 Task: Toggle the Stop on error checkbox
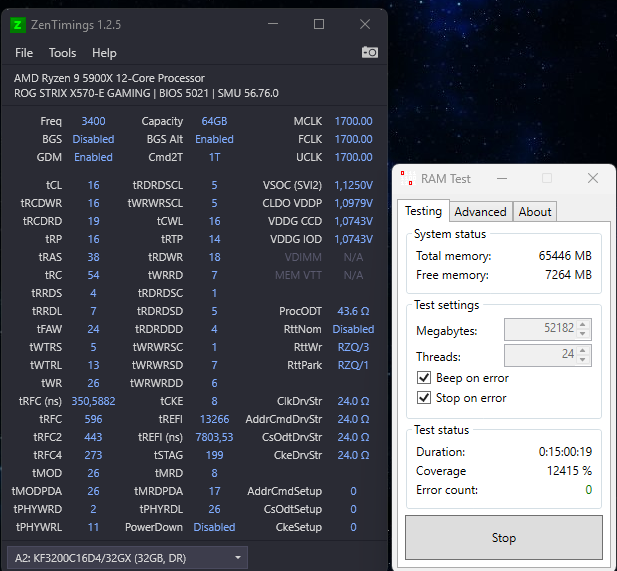[x=424, y=397]
